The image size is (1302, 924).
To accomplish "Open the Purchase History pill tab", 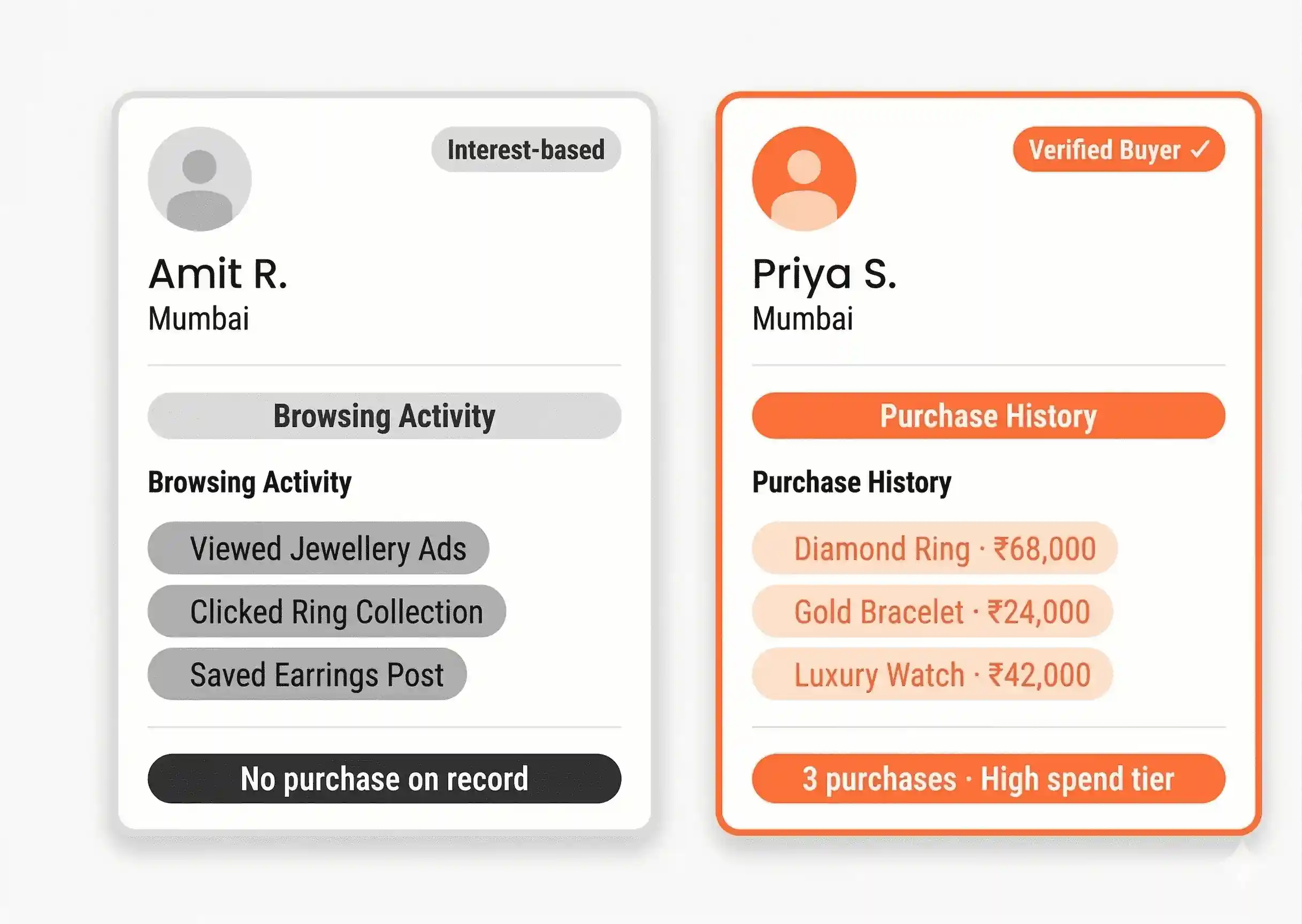I will coord(989,416).
